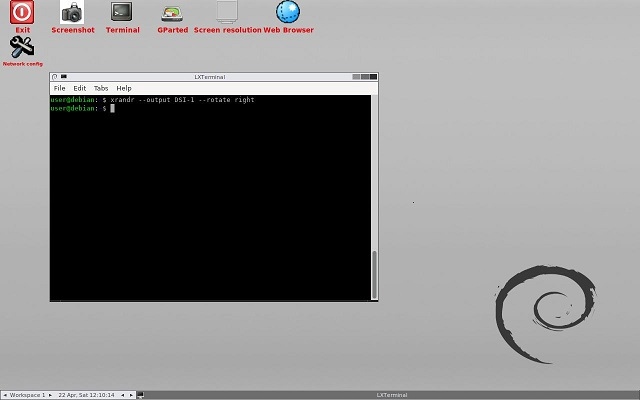Launch the Web Browser globe icon

[x=288, y=13]
